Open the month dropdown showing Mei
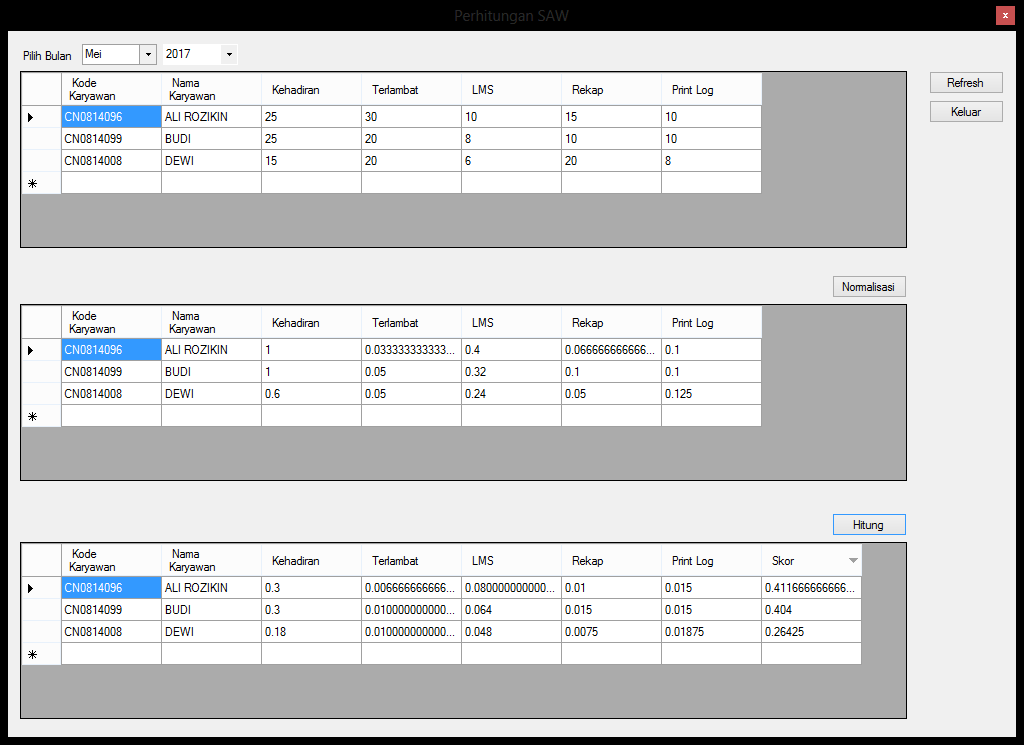The width and height of the screenshot is (1024, 745). pyautogui.click(x=148, y=54)
